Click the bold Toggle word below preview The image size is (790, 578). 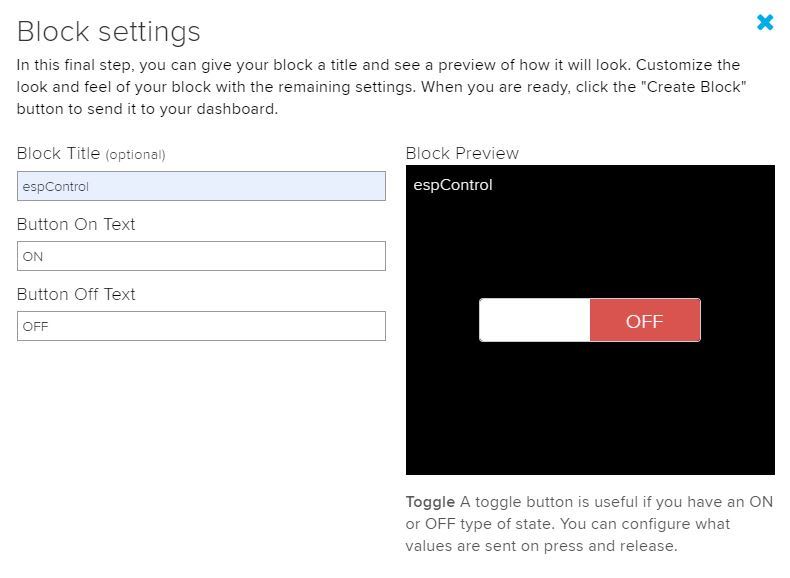coord(430,502)
